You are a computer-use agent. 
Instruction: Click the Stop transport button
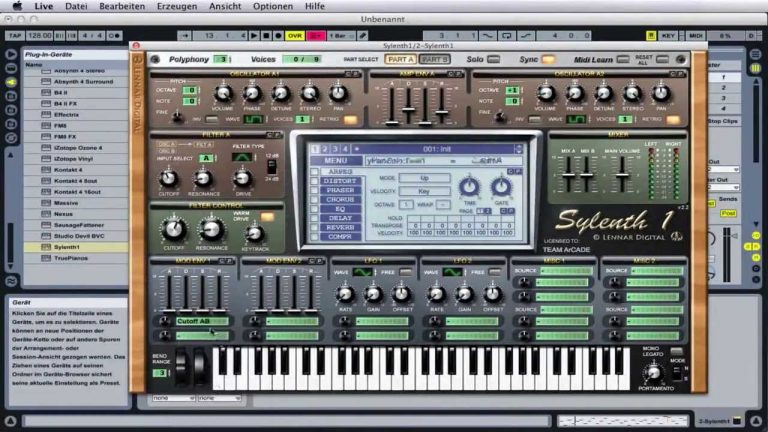point(266,36)
